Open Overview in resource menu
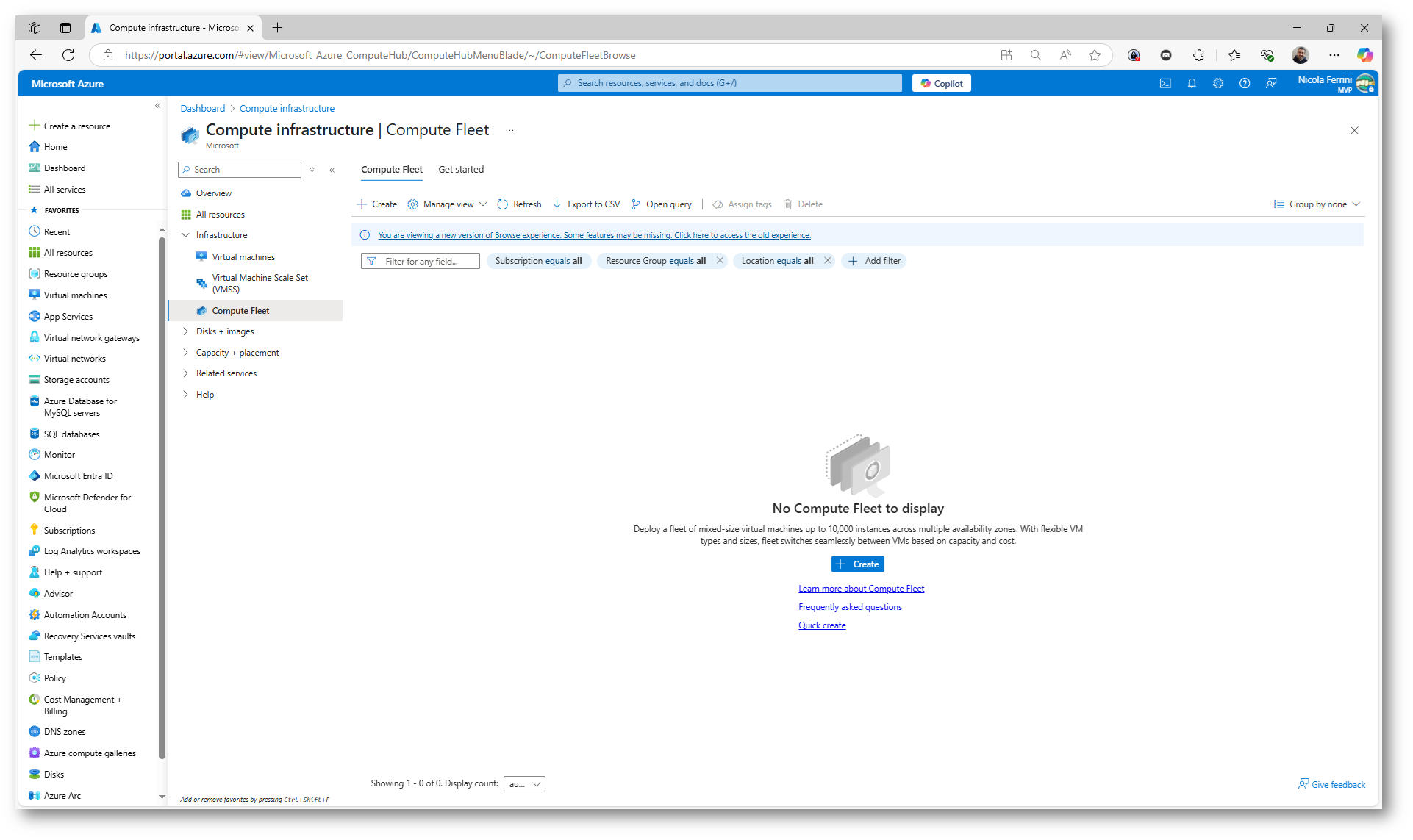Viewport: 1413px width, 840px height. [x=213, y=193]
